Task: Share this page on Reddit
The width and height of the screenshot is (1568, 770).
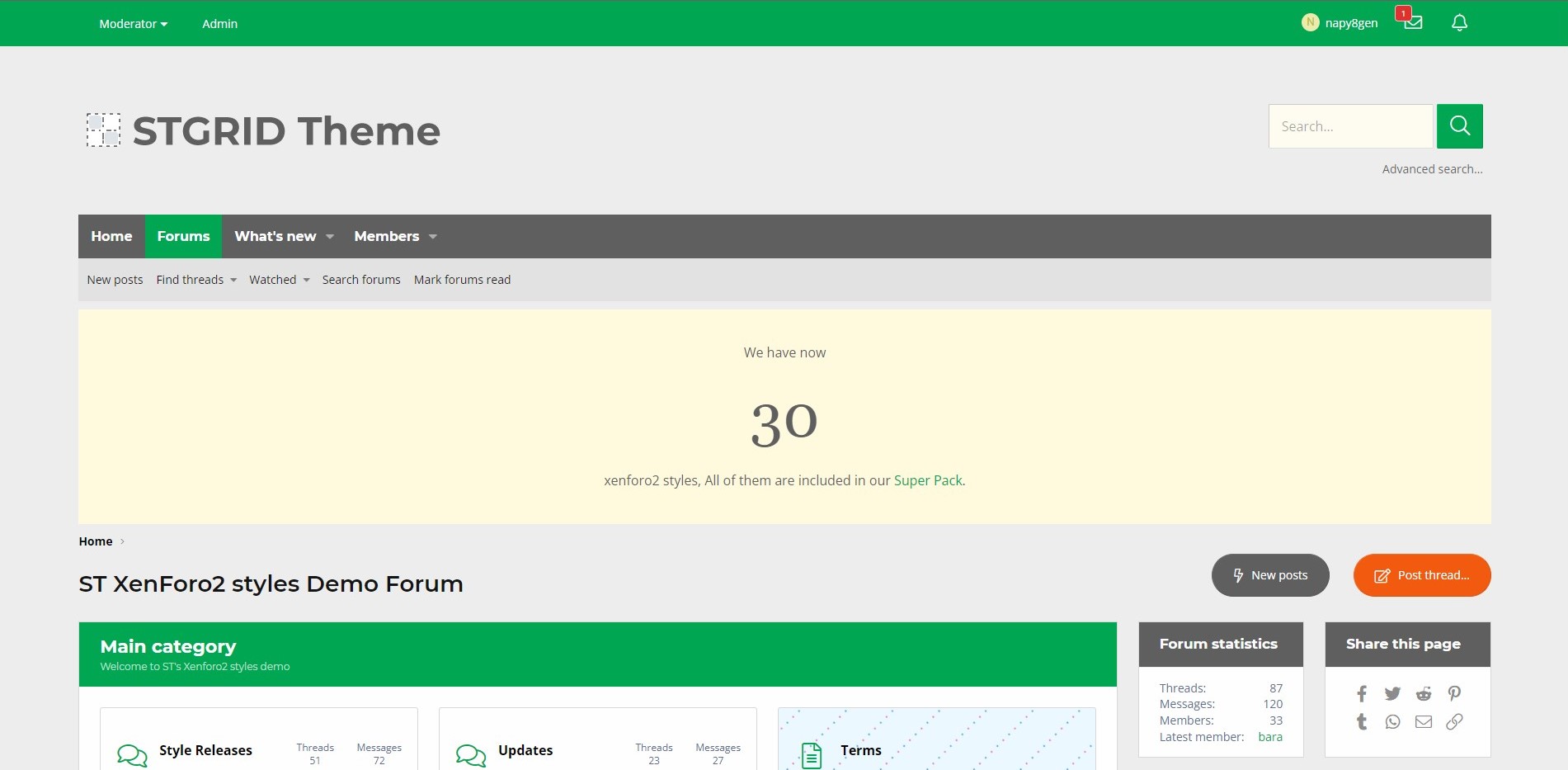Action: coord(1424,694)
